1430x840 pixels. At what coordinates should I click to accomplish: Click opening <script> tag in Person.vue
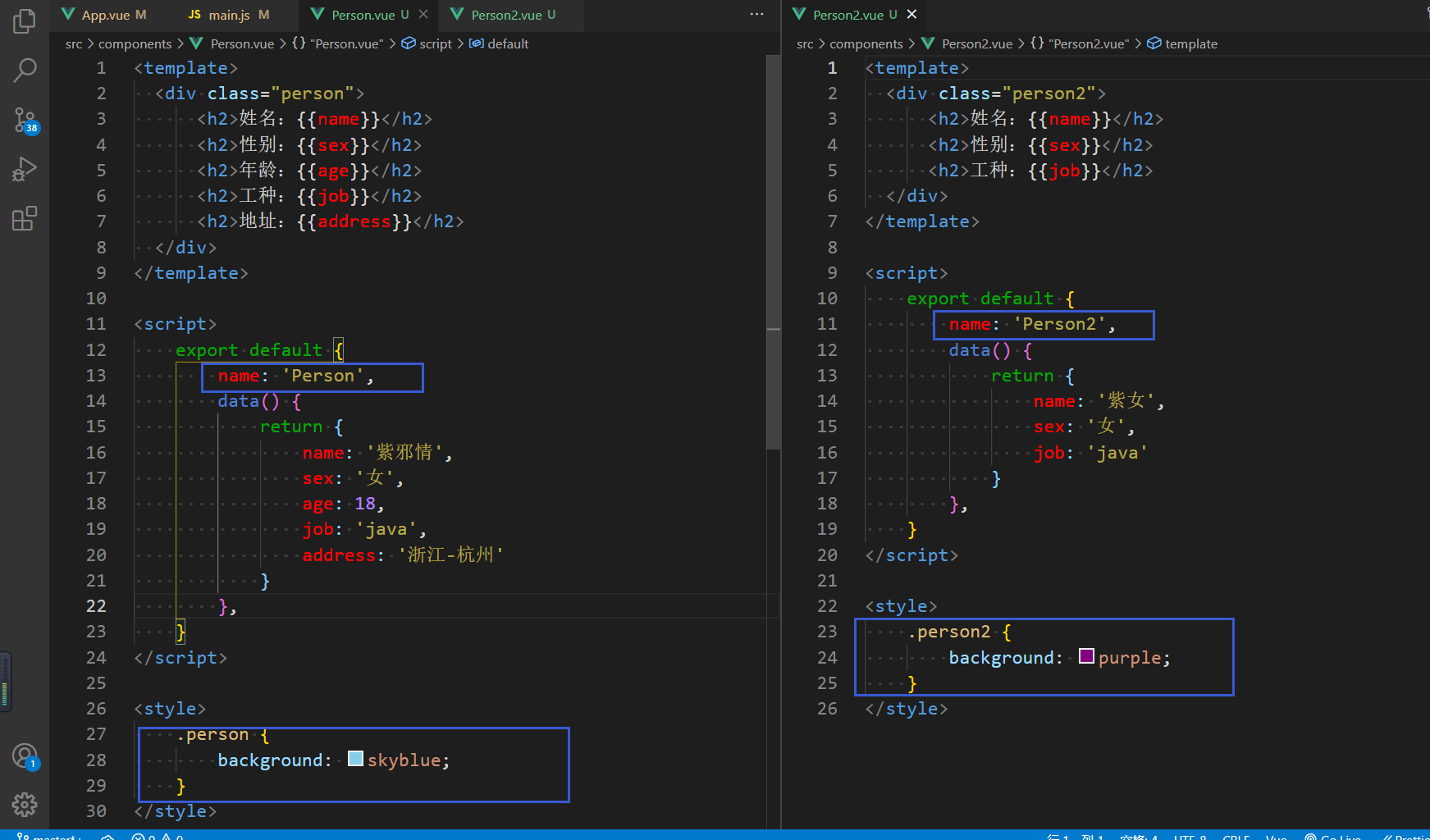click(x=176, y=325)
